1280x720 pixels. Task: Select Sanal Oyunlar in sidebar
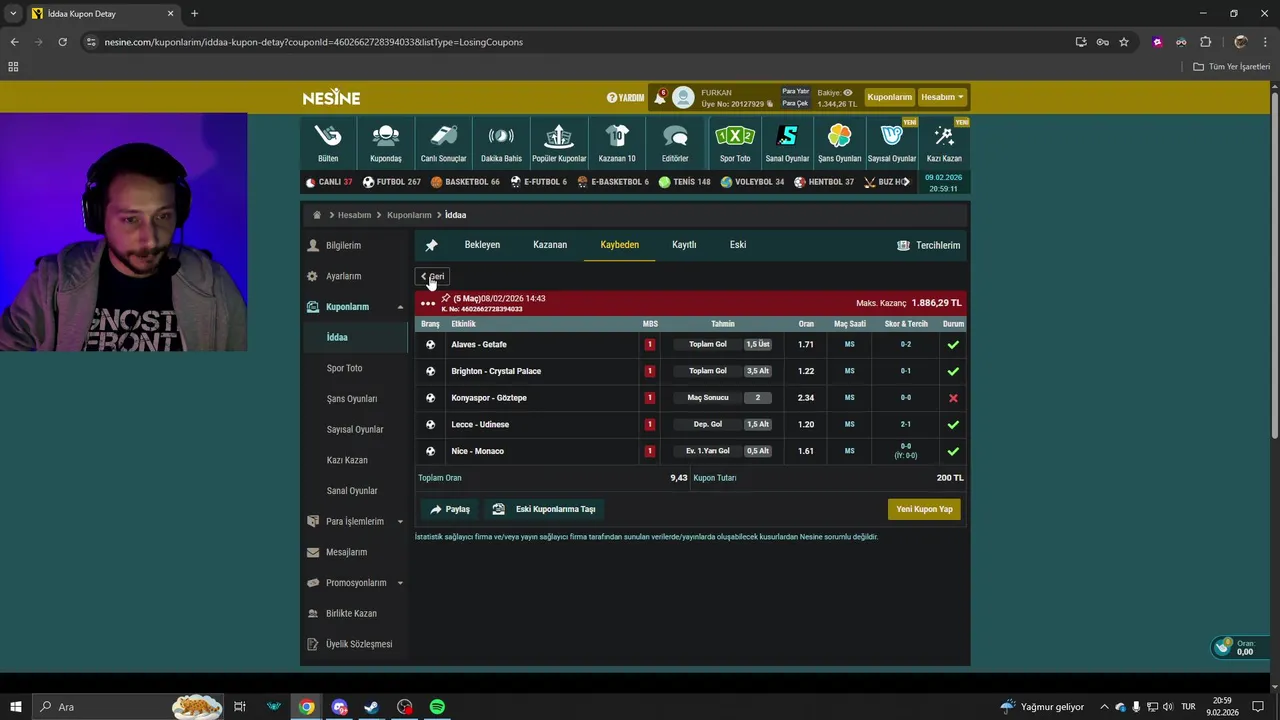(x=352, y=491)
